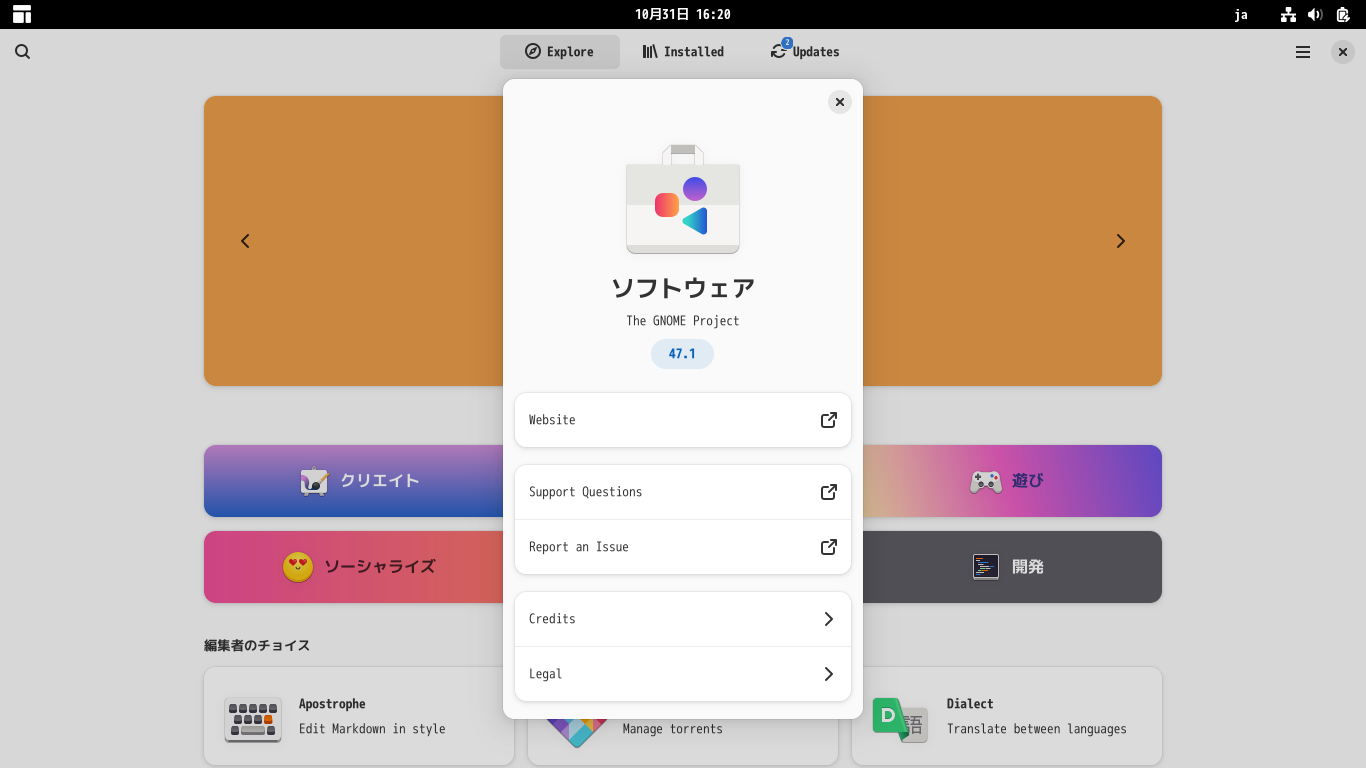Open the clock showing 10月31日 16:20
The width and height of the screenshot is (1366, 768).
point(683,14)
